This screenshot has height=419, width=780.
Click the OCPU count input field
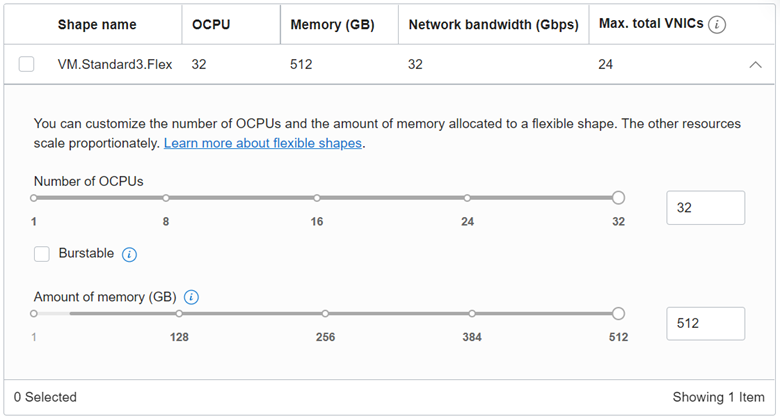705,208
